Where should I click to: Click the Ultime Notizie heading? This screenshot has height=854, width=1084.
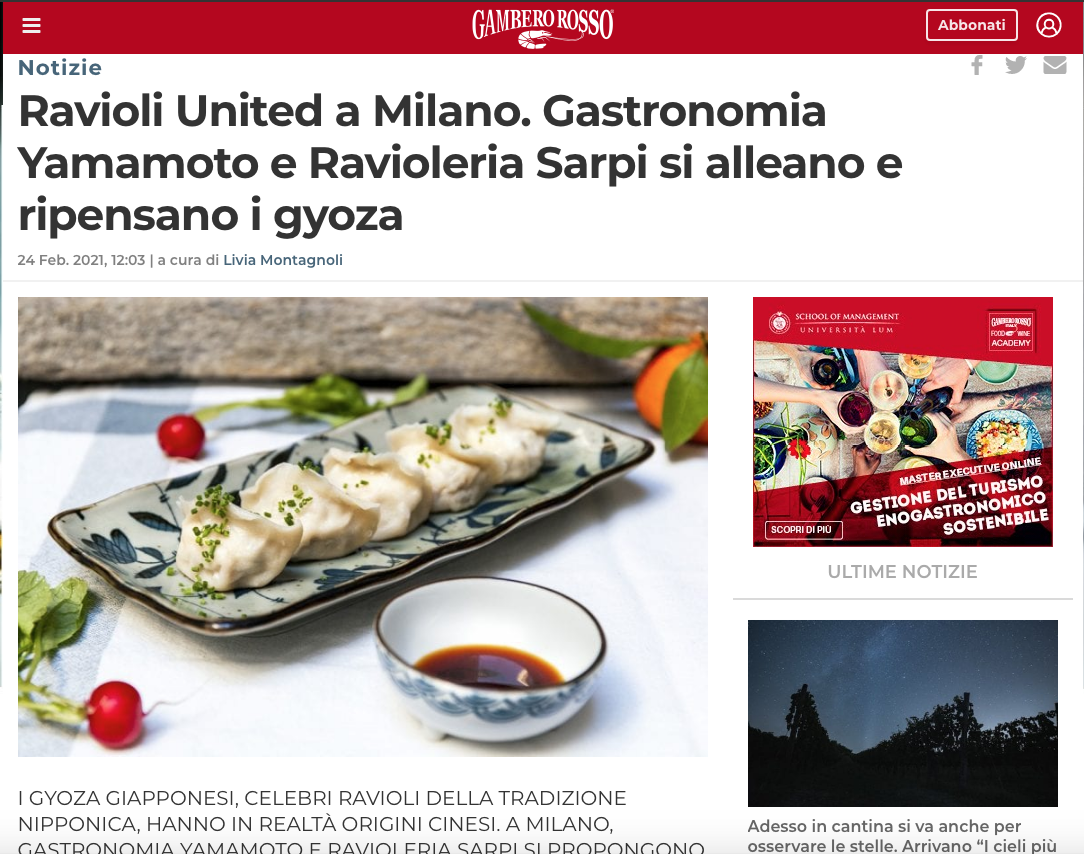pos(902,572)
